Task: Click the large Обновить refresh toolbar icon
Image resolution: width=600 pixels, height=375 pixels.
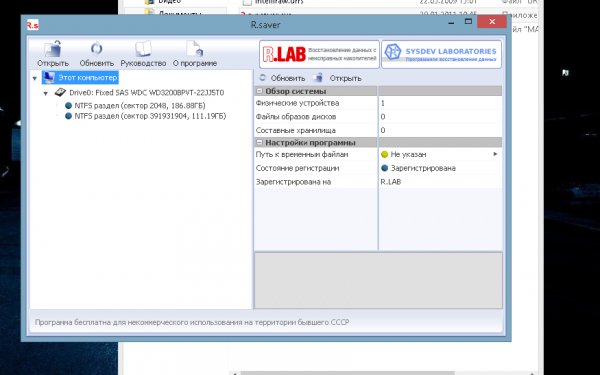Action: [x=96, y=49]
